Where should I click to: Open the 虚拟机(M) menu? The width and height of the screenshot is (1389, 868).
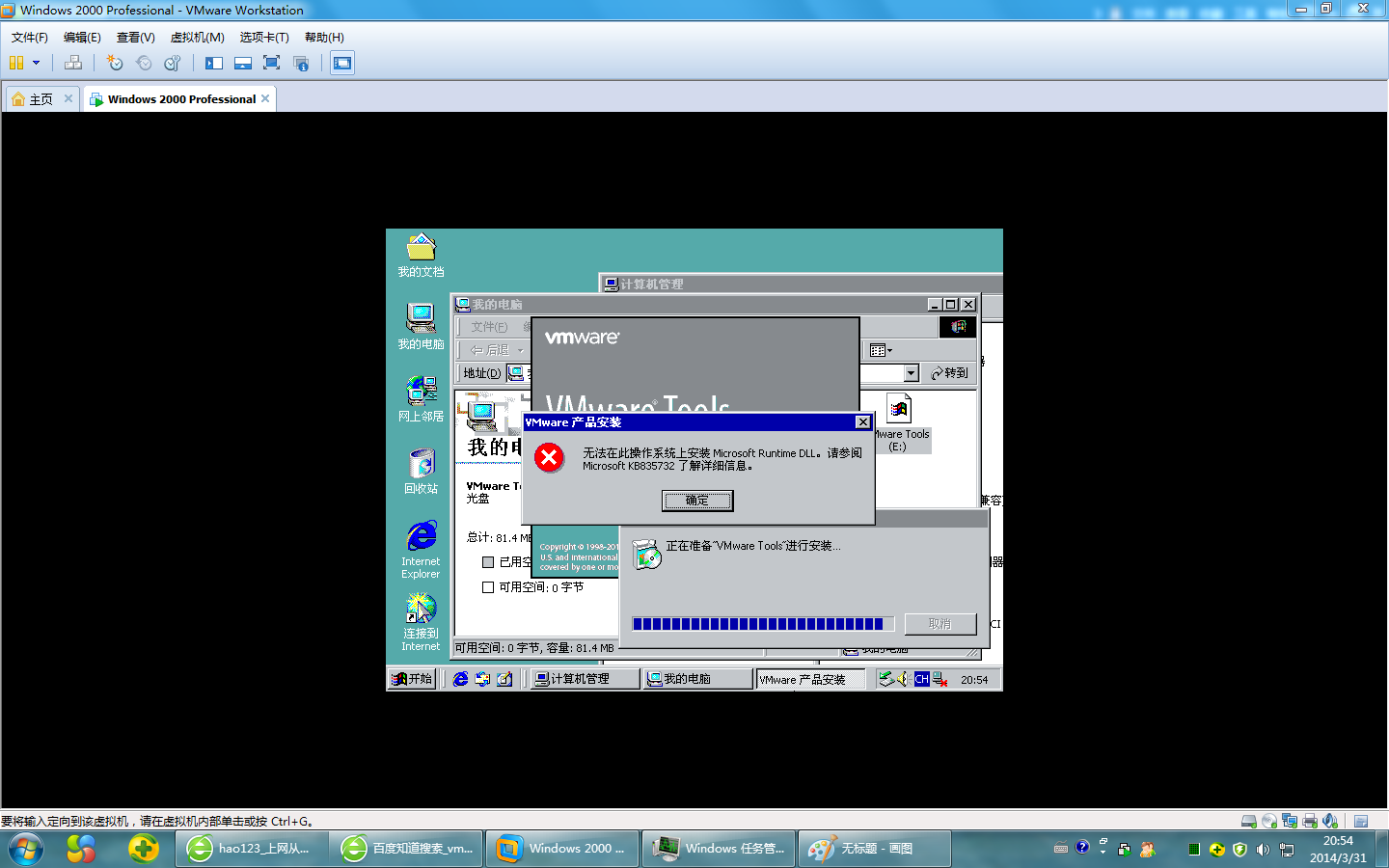click(x=198, y=37)
